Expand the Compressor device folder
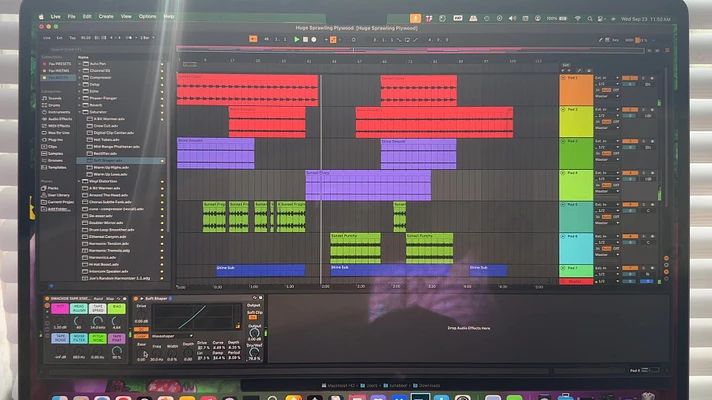Image resolution: width=712 pixels, height=400 pixels. point(79,78)
